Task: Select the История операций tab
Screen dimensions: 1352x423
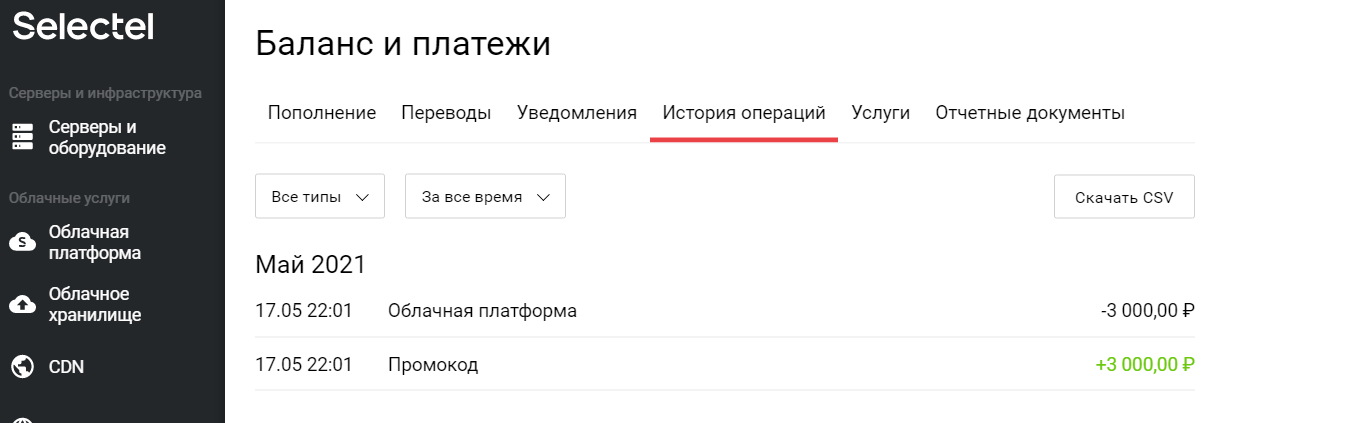Action: point(744,113)
